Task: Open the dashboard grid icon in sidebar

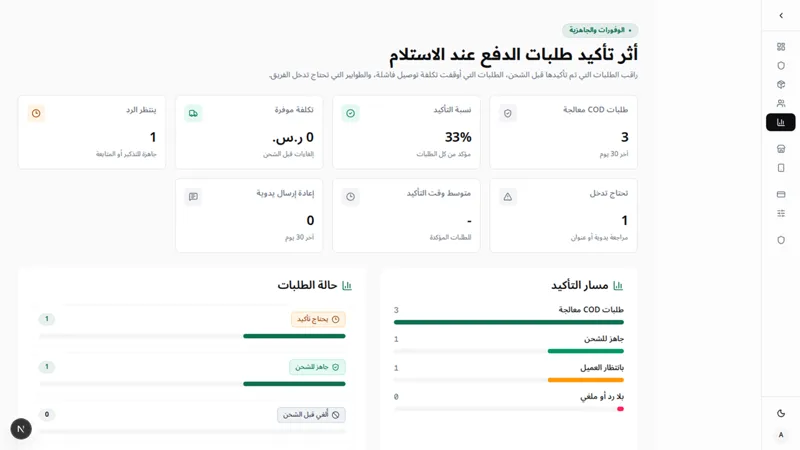Action: (x=781, y=47)
